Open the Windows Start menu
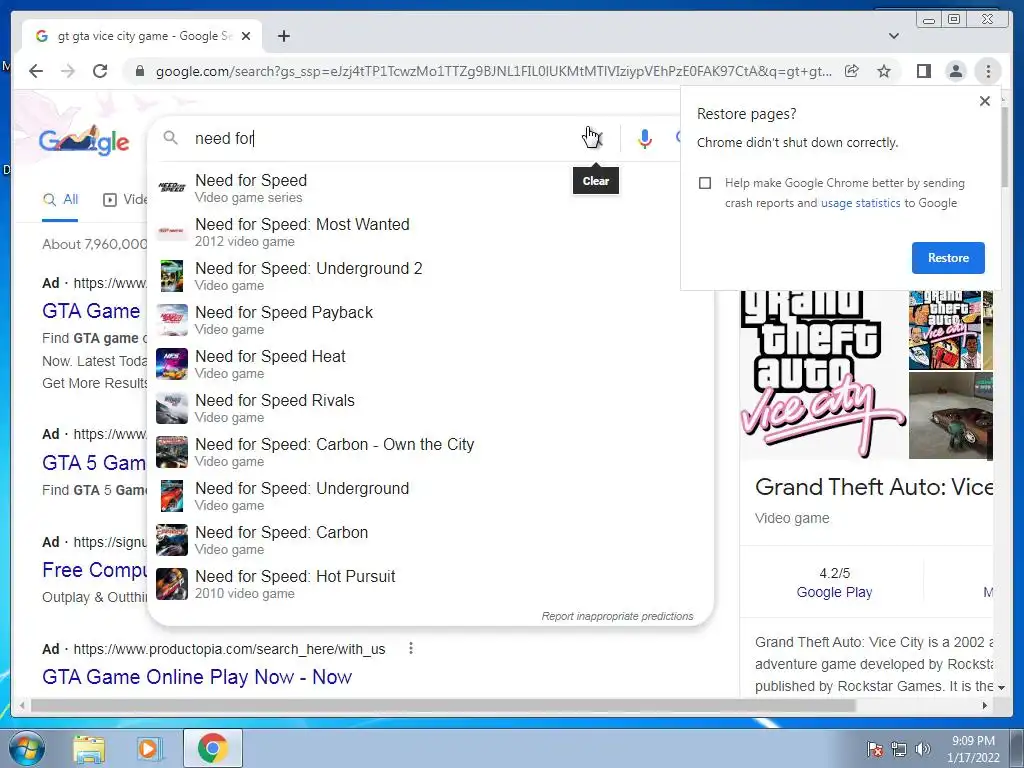 [27, 748]
